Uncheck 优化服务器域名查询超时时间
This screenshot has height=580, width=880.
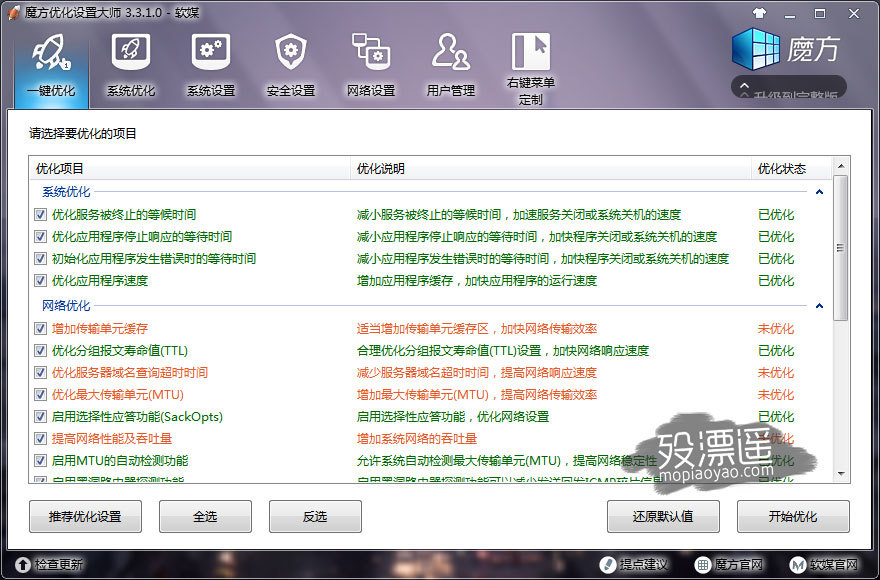40,372
